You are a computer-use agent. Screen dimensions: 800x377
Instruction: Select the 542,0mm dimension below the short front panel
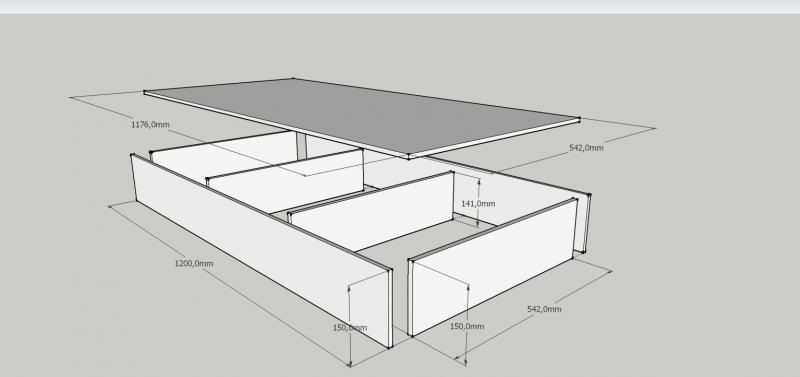pyautogui.click(x=544, y=309)
